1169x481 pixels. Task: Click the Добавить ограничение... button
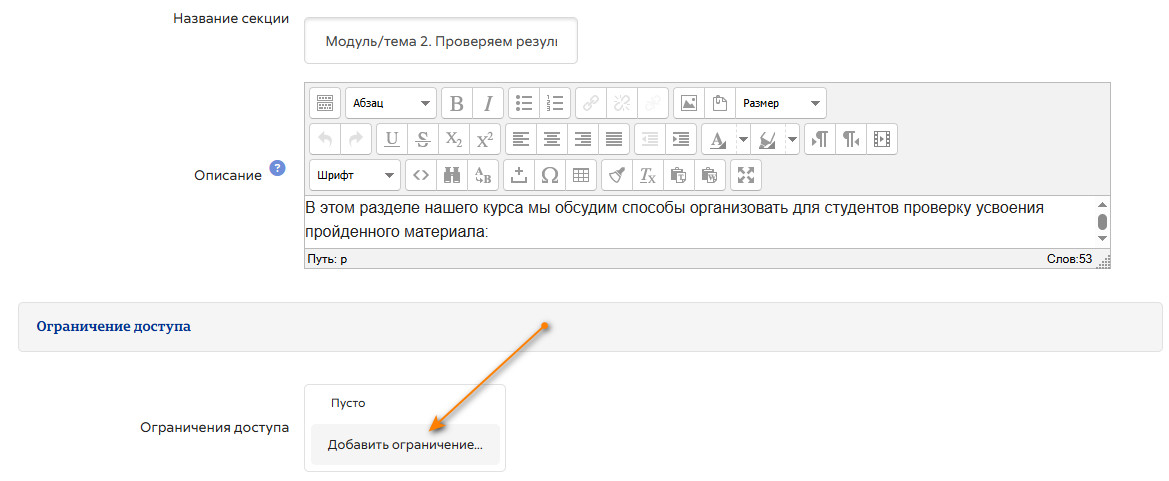click(x=406, y=445)
